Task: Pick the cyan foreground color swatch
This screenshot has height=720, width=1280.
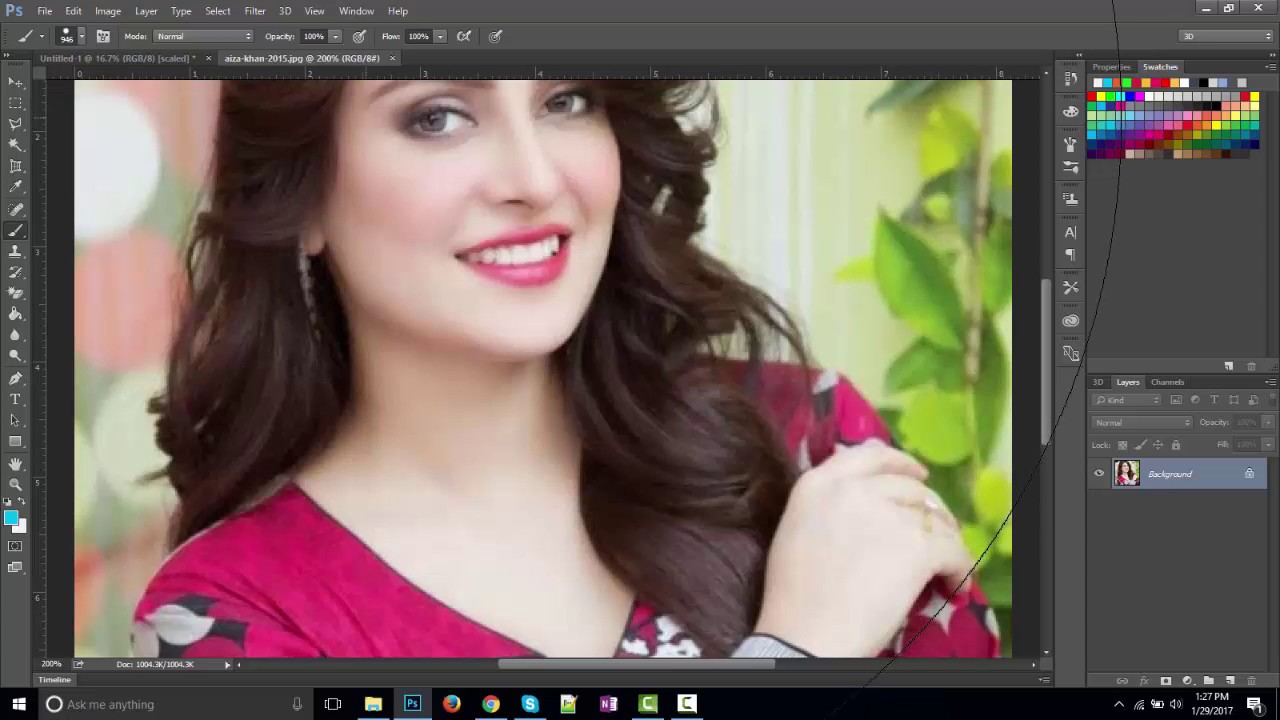Action: (x=10, y=518)
